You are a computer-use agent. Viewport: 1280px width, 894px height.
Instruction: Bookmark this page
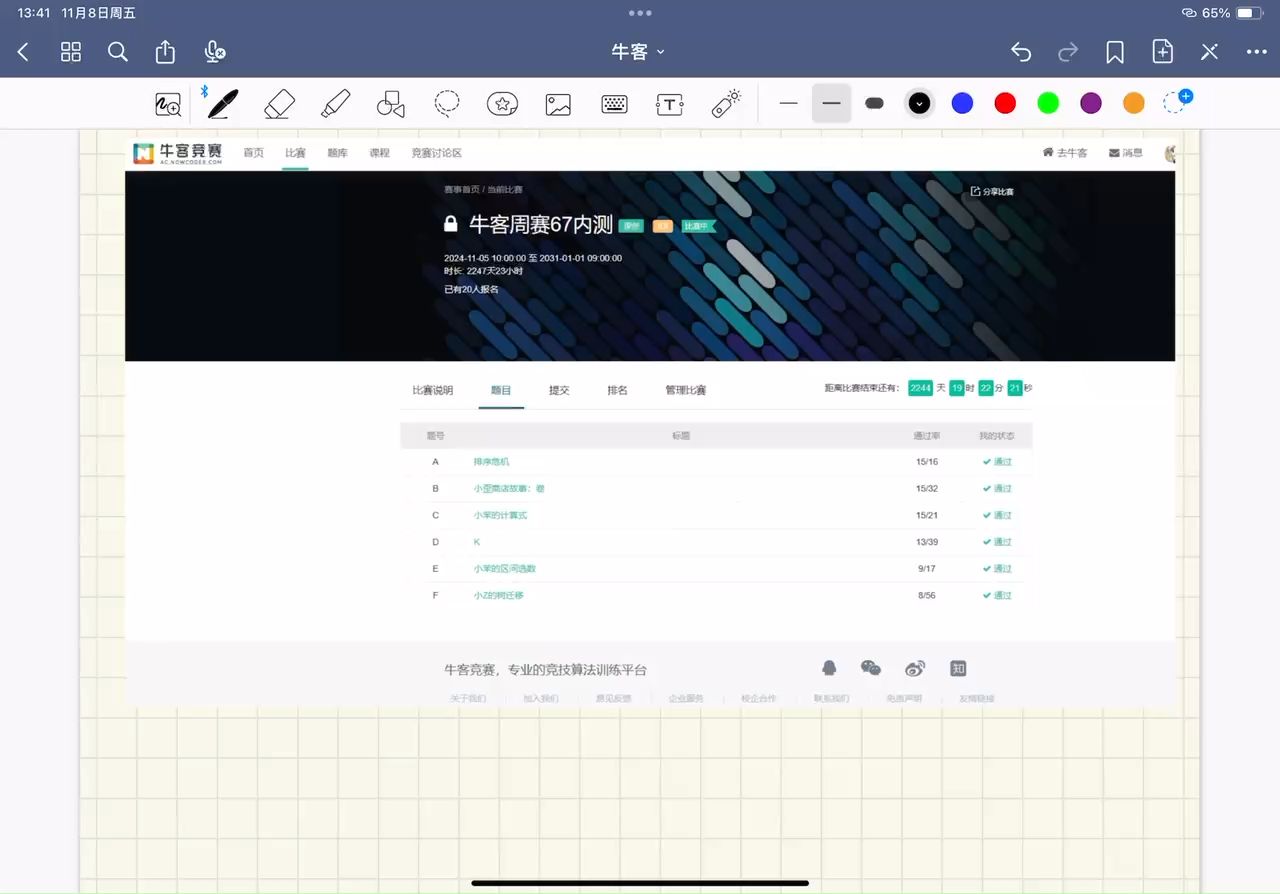click(x=1115, y=52)
